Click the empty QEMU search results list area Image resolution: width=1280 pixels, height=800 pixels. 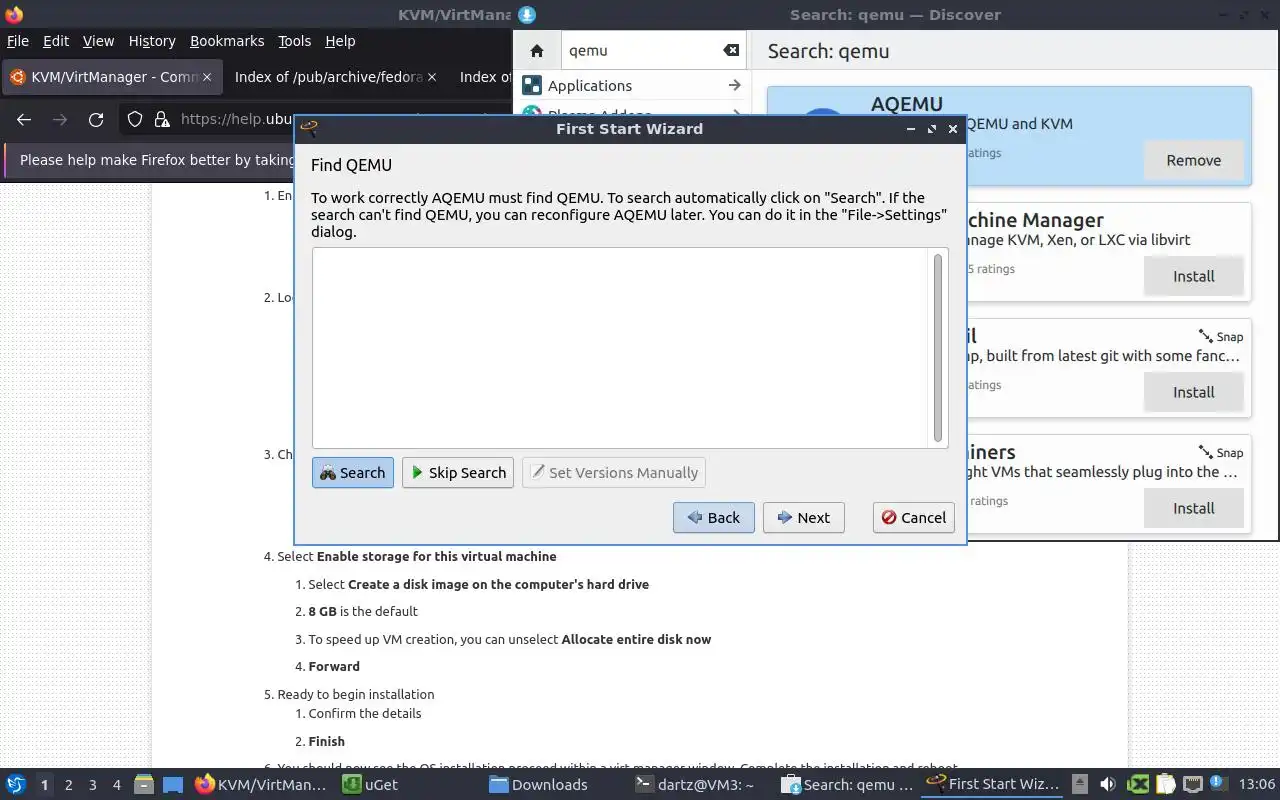[621, 347]
